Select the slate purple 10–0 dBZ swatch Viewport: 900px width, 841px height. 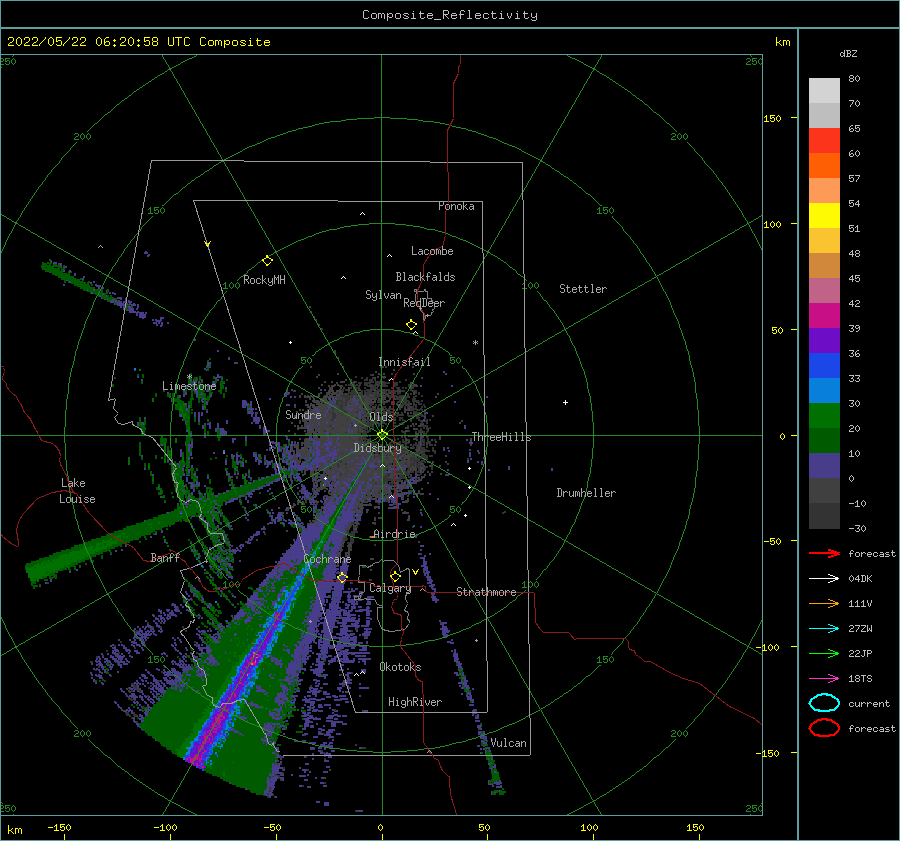[x=824, y=466]
